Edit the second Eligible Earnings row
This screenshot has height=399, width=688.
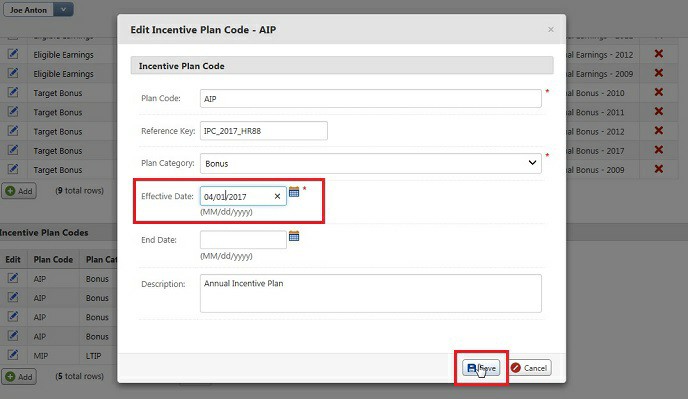(x=13, y=73)
